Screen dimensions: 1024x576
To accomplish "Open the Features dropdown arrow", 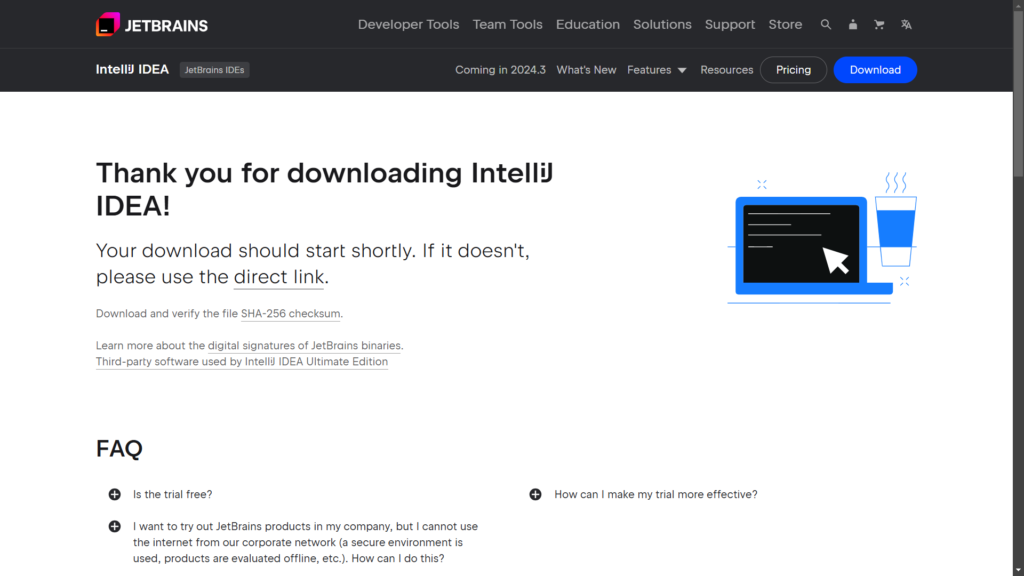I will [682, 70].
